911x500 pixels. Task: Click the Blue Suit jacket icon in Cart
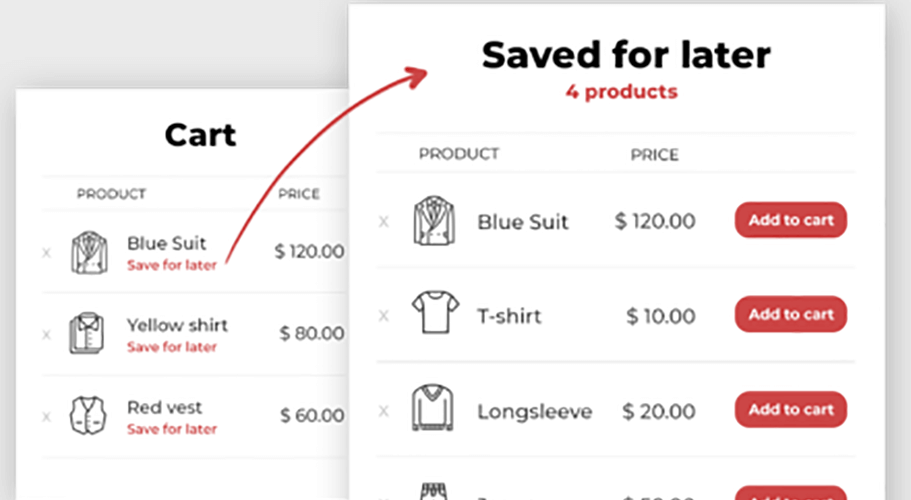87,252
